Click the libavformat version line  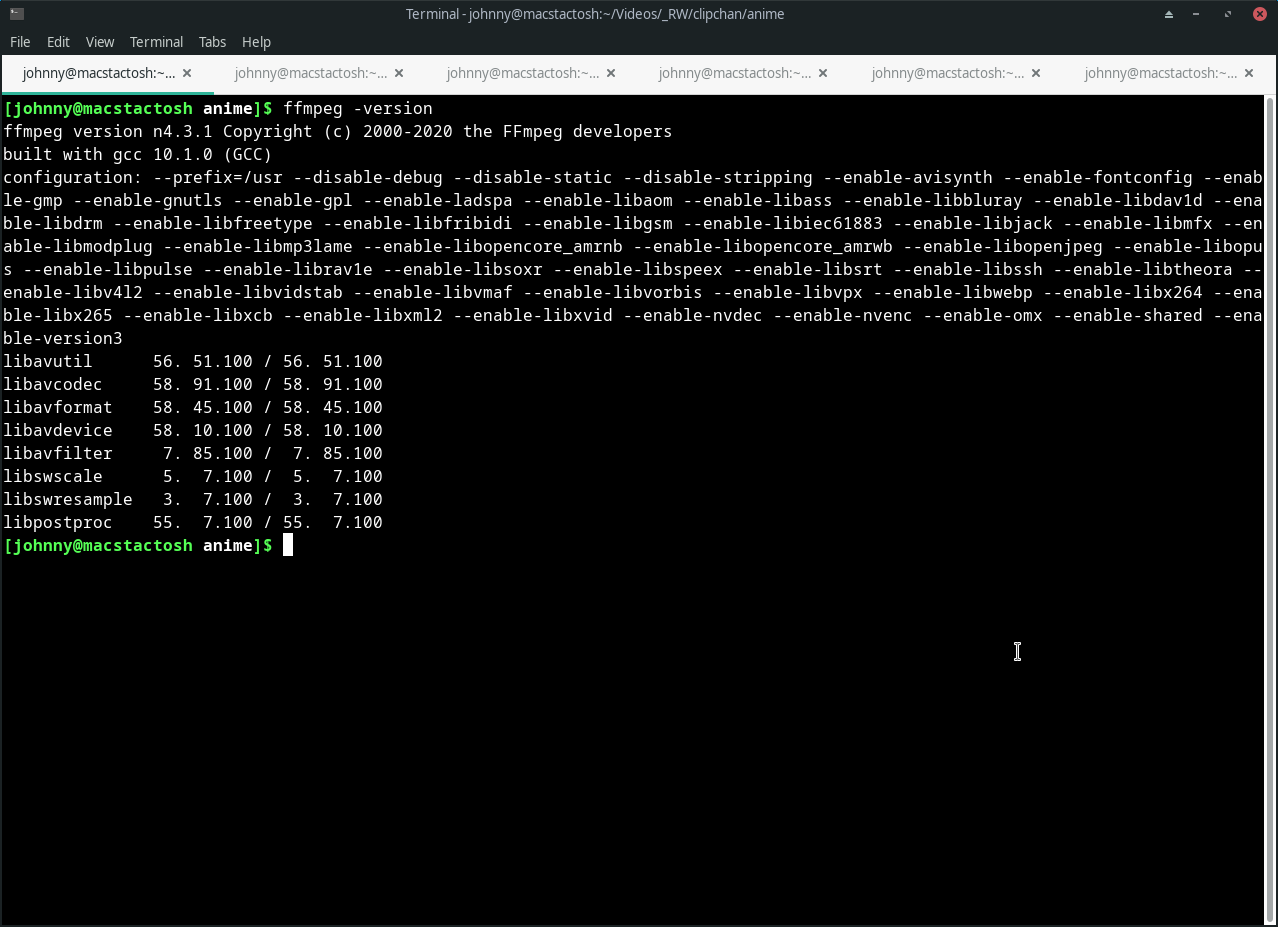coord(193,407)
